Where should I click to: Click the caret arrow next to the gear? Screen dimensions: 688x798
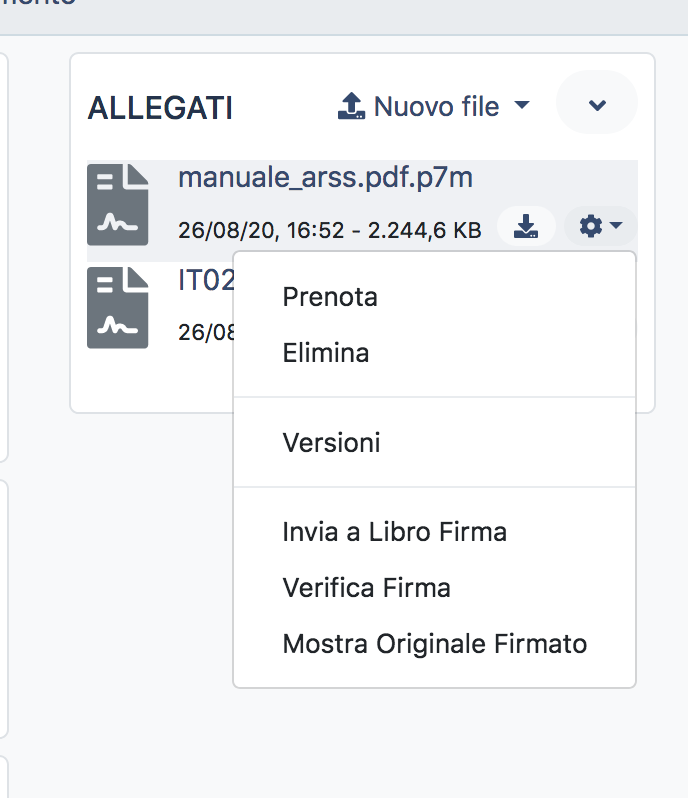pos(616,227)
